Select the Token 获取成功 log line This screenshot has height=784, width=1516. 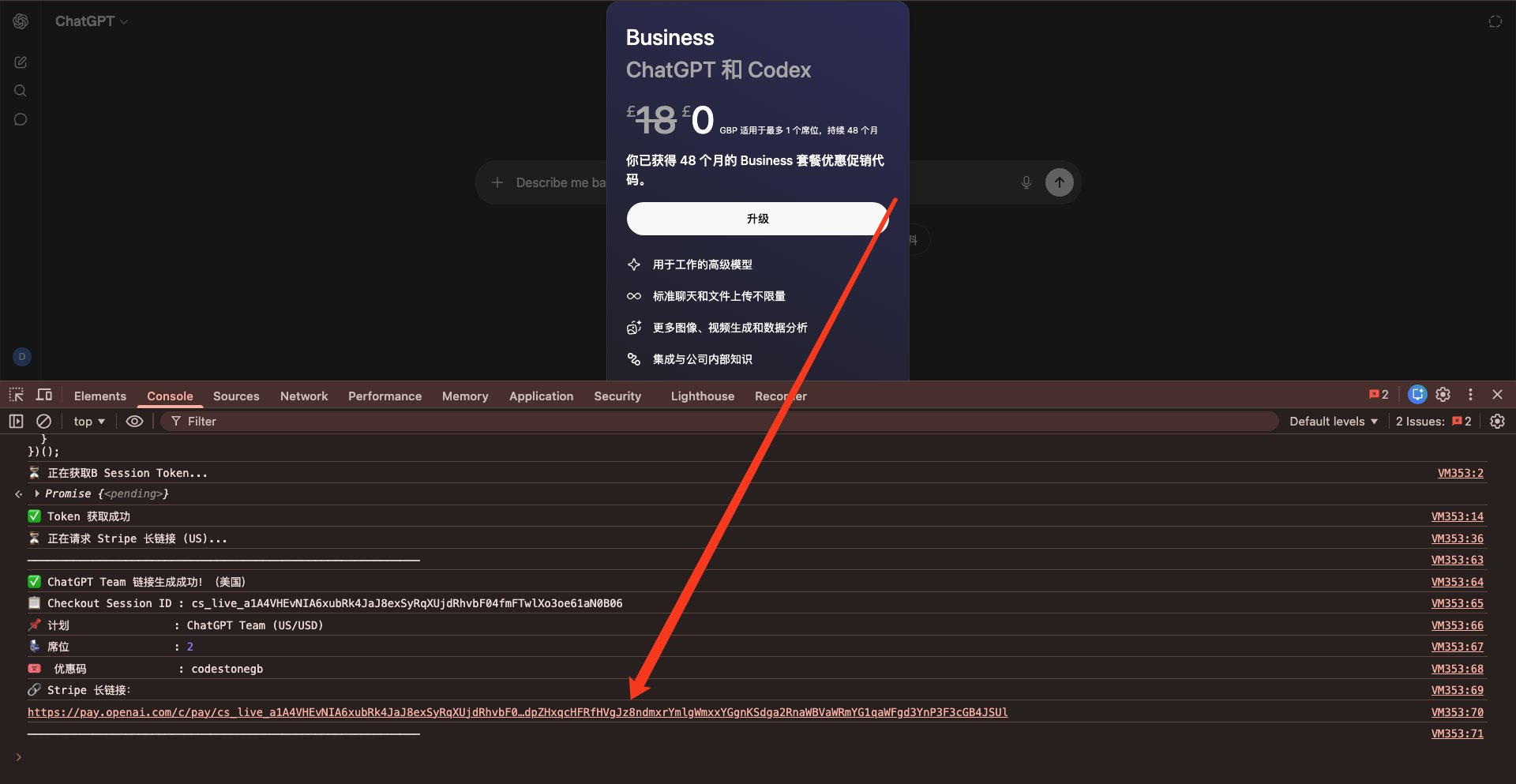tap(88, 516)
